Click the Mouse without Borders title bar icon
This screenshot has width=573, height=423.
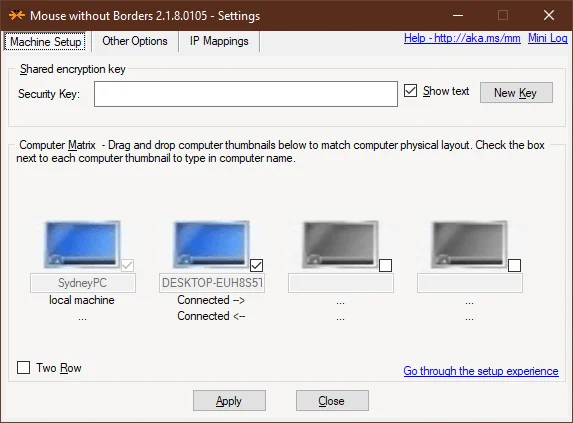tap(17, 15)
